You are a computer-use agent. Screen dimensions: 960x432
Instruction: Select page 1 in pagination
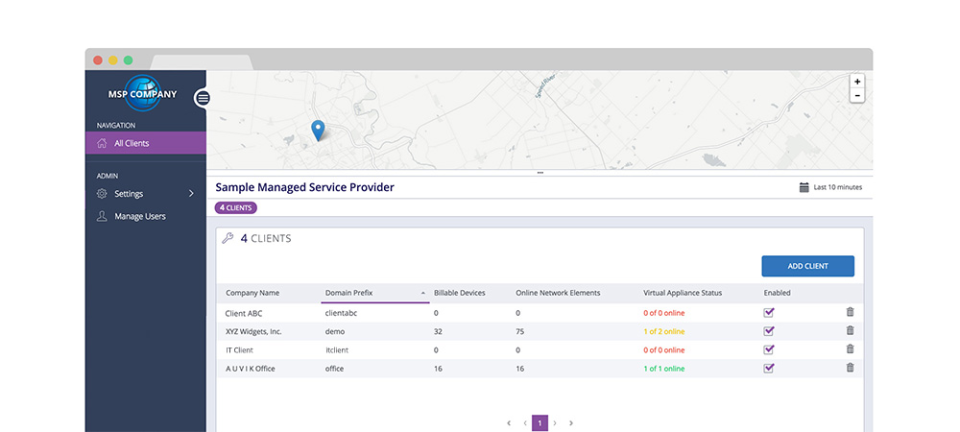(x=540, y=423)
